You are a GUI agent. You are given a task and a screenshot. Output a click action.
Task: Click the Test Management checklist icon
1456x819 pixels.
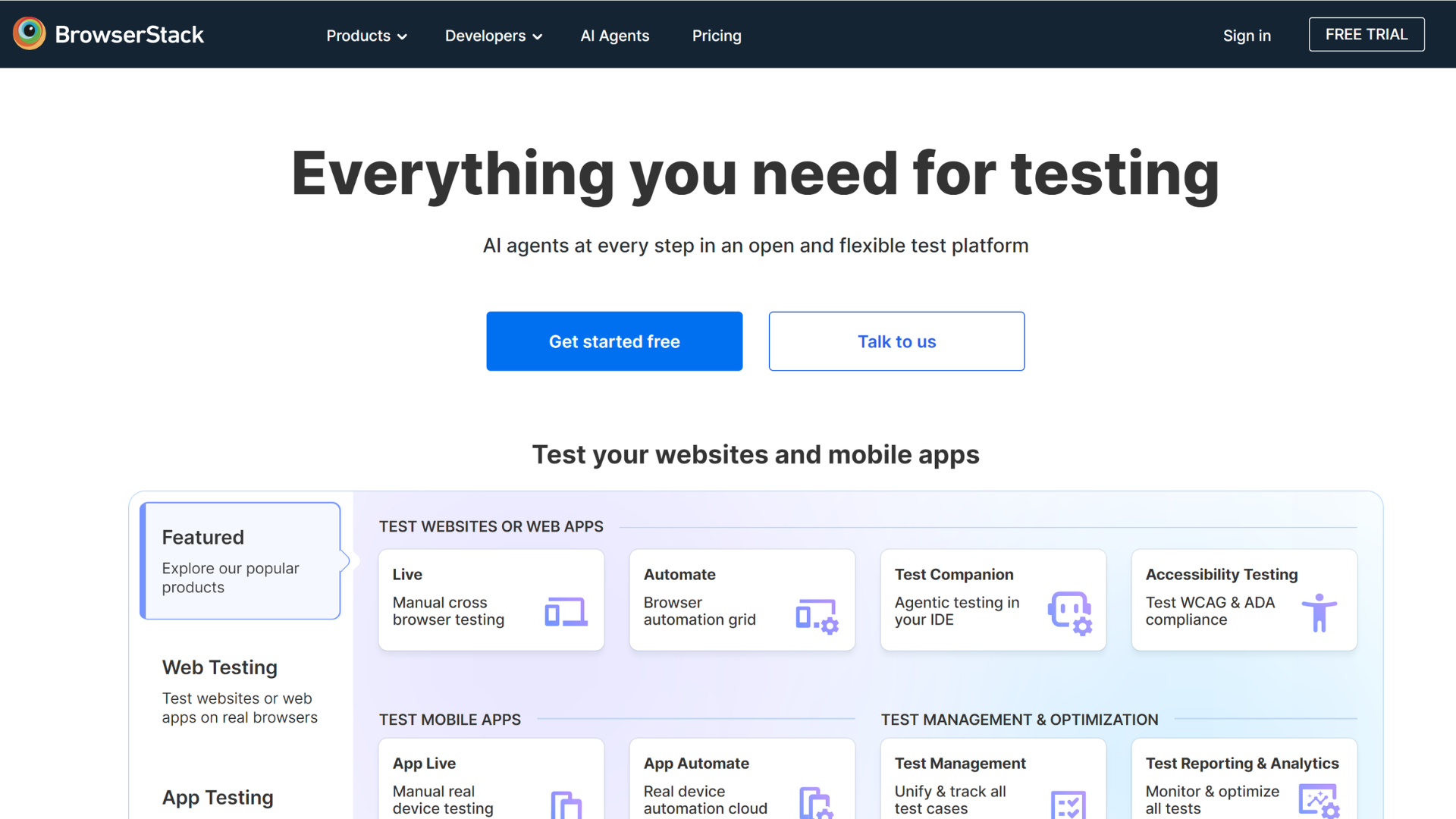(x=1068, y=804)
